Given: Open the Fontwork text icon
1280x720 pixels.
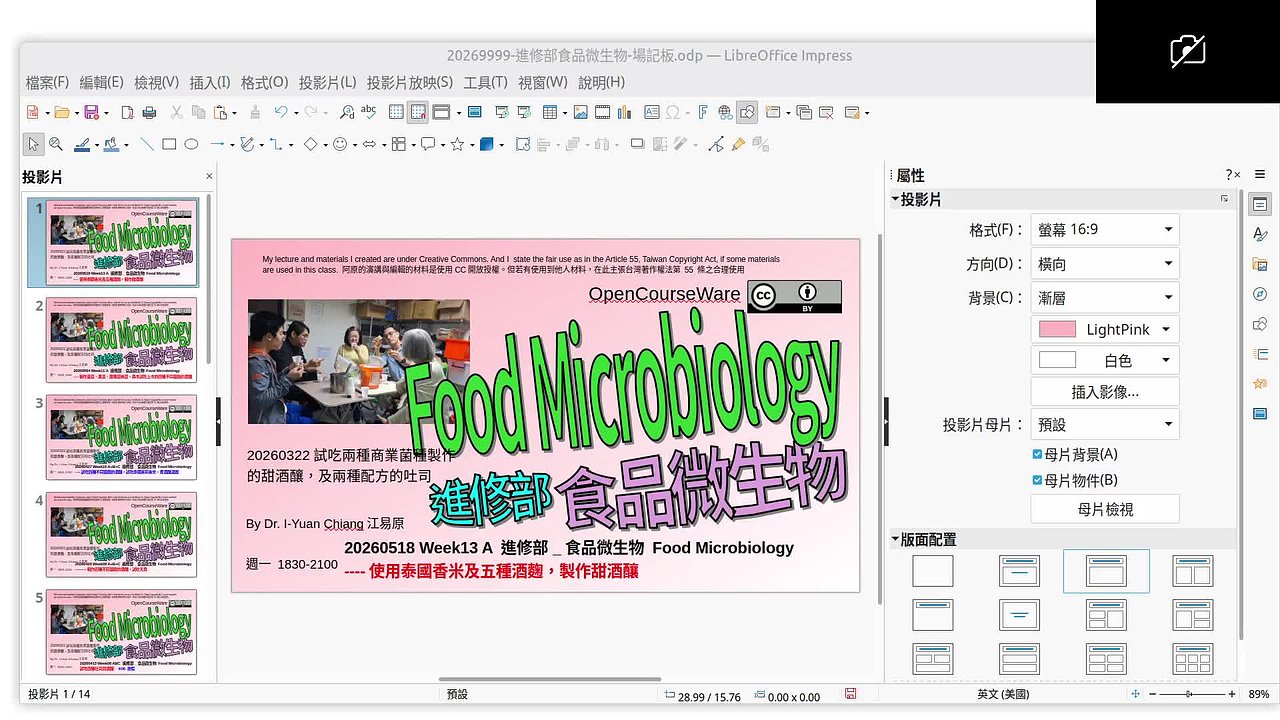Looking at the screenshot, I should pos(703,112).
